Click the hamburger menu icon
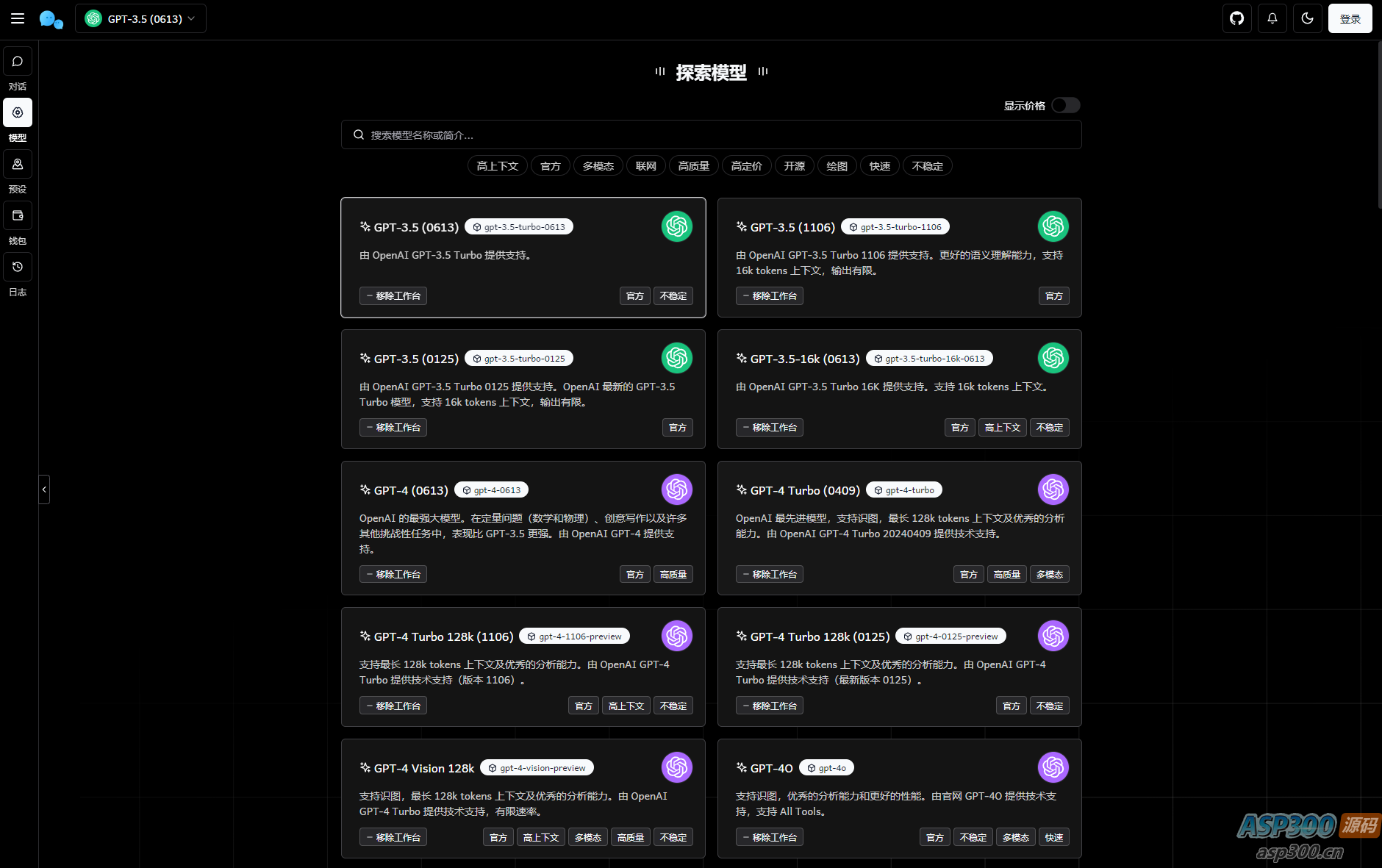 point(18,18)
